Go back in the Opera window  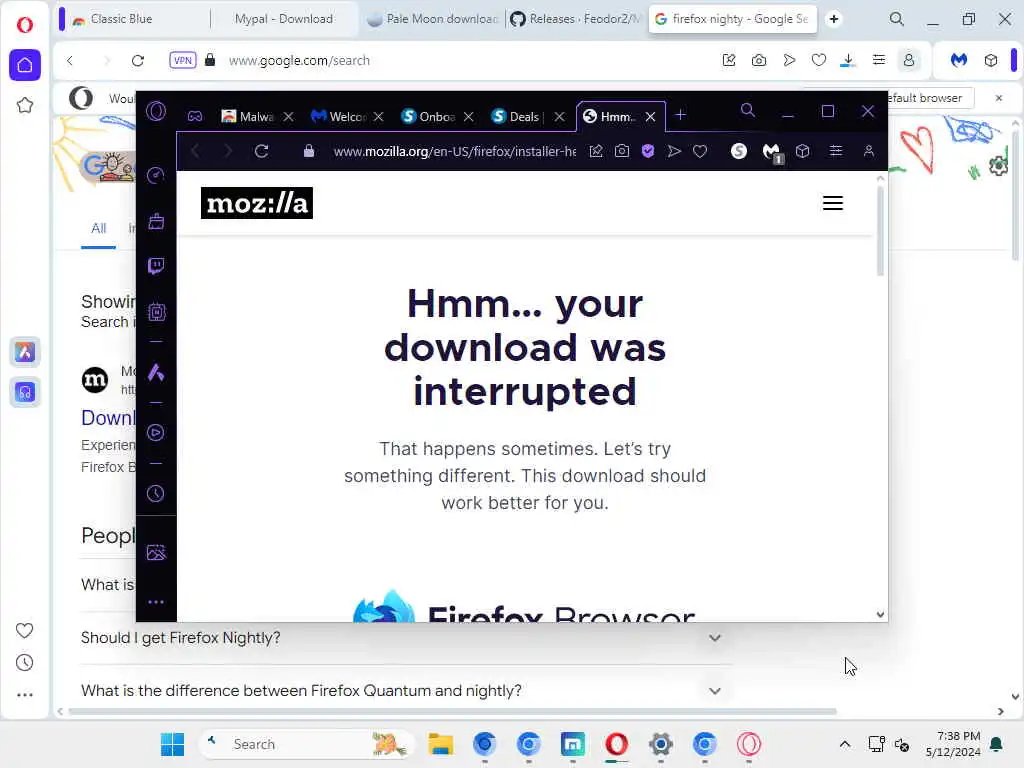click(70, 61)
